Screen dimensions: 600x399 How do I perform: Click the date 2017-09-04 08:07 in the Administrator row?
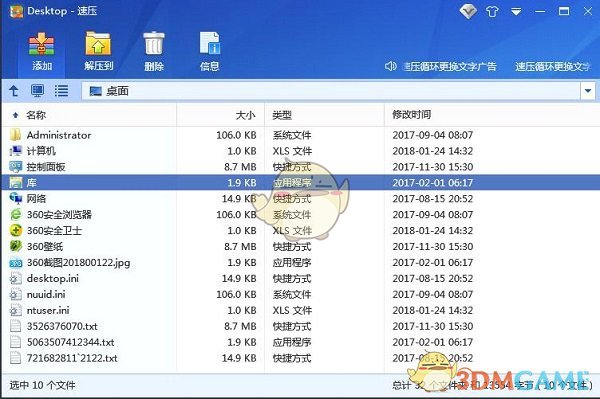point(433,135)
